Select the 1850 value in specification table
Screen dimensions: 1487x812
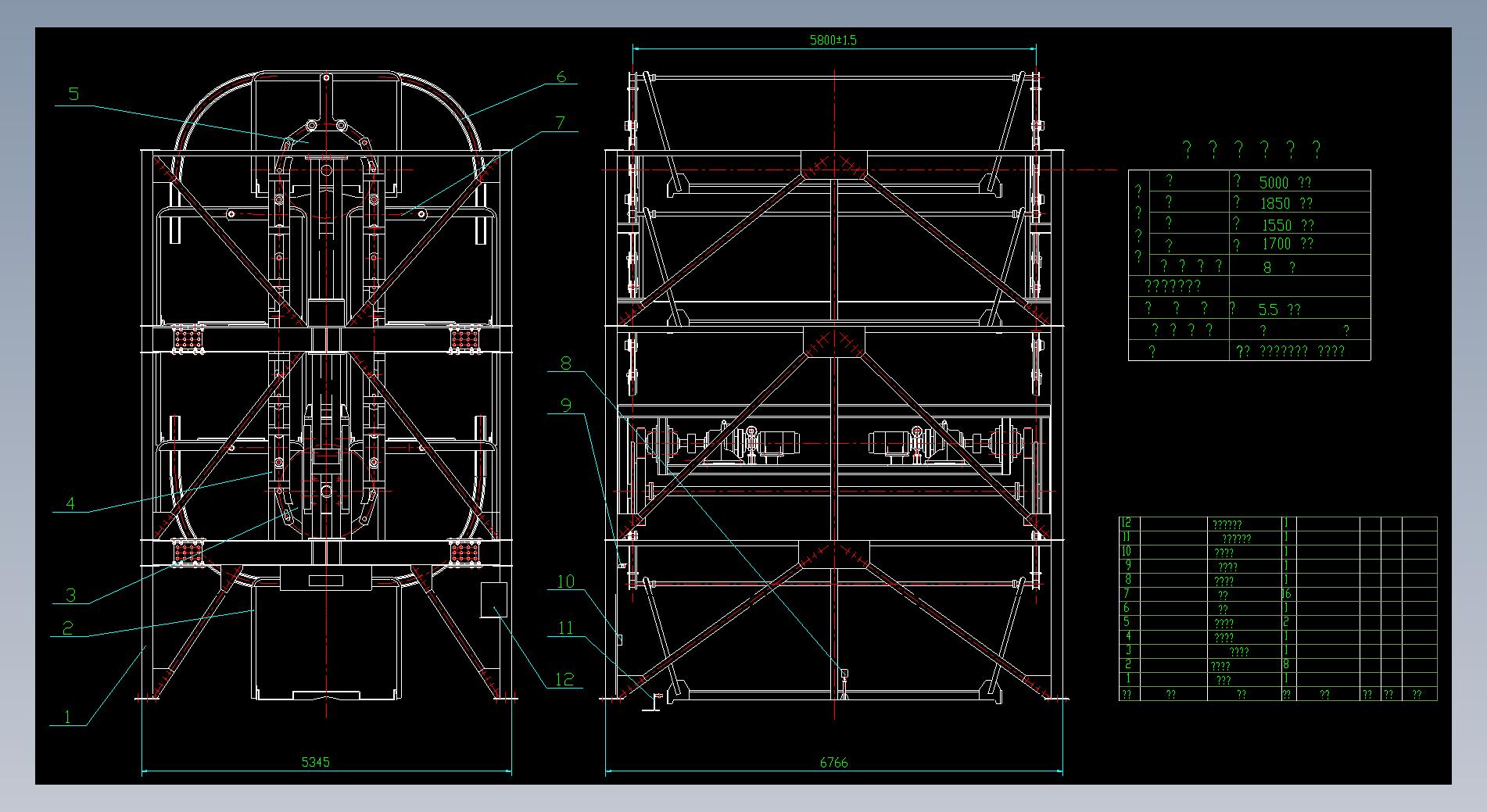[1275, 204]
